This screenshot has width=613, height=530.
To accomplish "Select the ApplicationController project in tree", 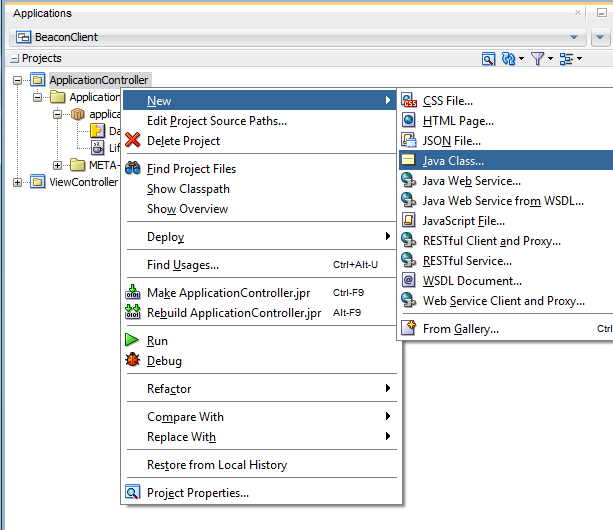I will [99, 80].
